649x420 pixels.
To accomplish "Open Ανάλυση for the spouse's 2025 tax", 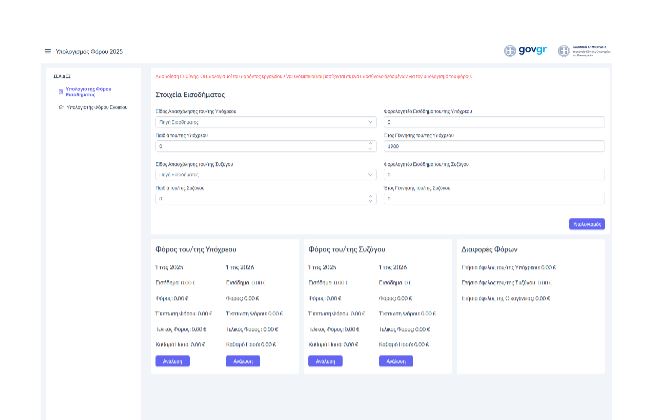I will coord(325,361).
